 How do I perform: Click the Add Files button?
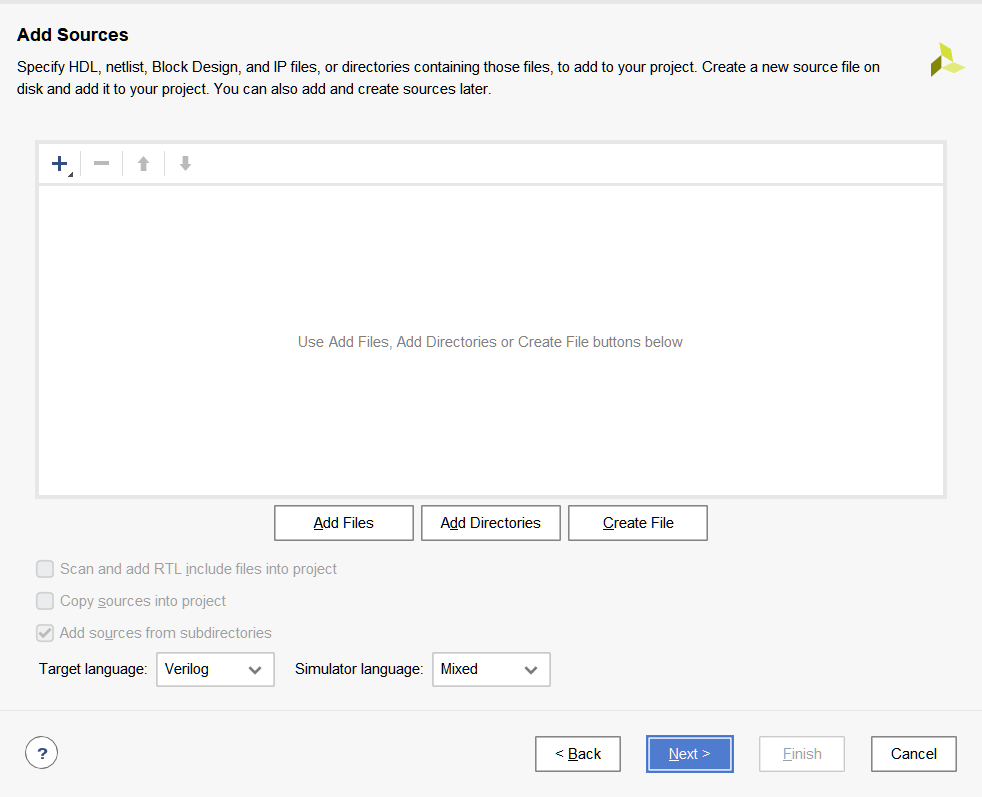[x=344, y=523]
